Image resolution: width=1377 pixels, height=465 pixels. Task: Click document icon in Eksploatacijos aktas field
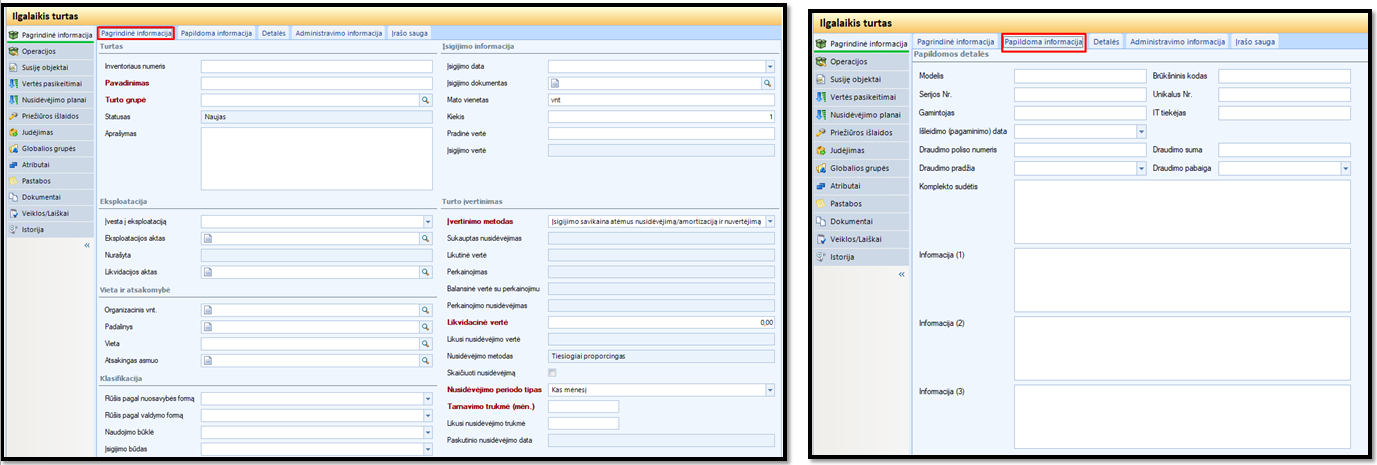coord(207,238)
